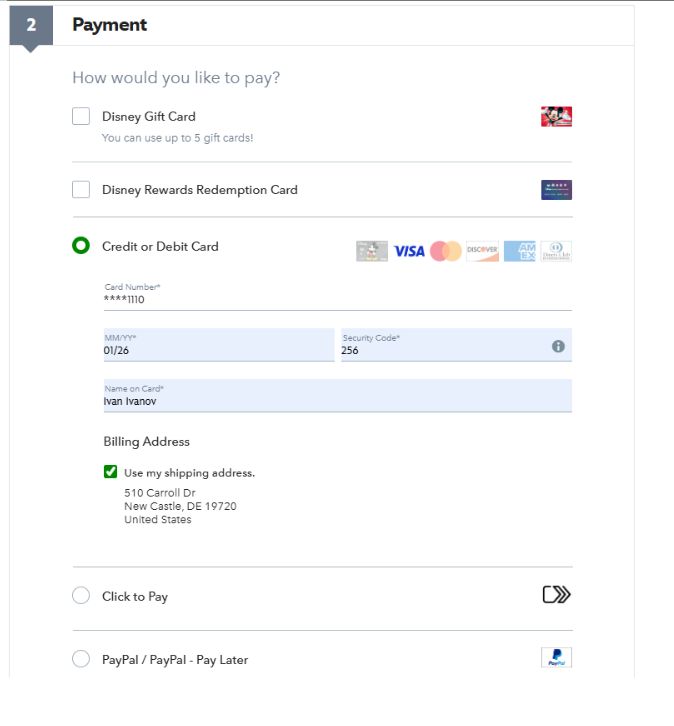Choose PayPal / PayPal - Pay Later
Screen dimensions: 674x726
click(x=81, y=659)
